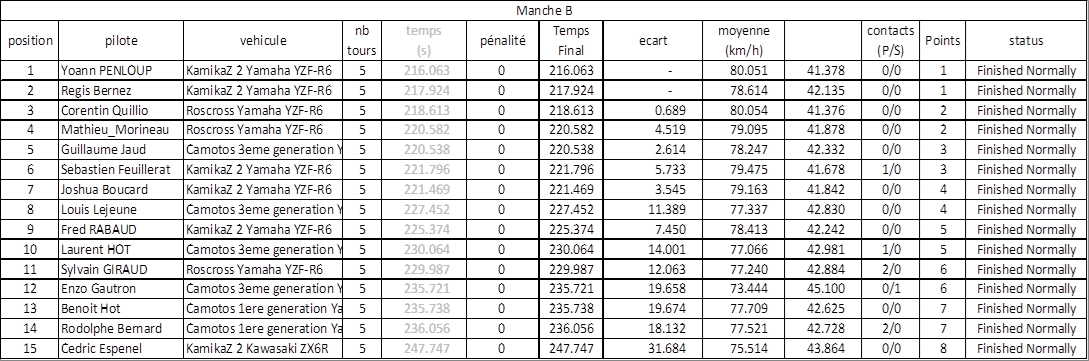This screenshot has height=361, width=1089.
Task: Click Cedric Espenel's Kawasaki ZX6R vehicle cell
Action: pos(263,349)
